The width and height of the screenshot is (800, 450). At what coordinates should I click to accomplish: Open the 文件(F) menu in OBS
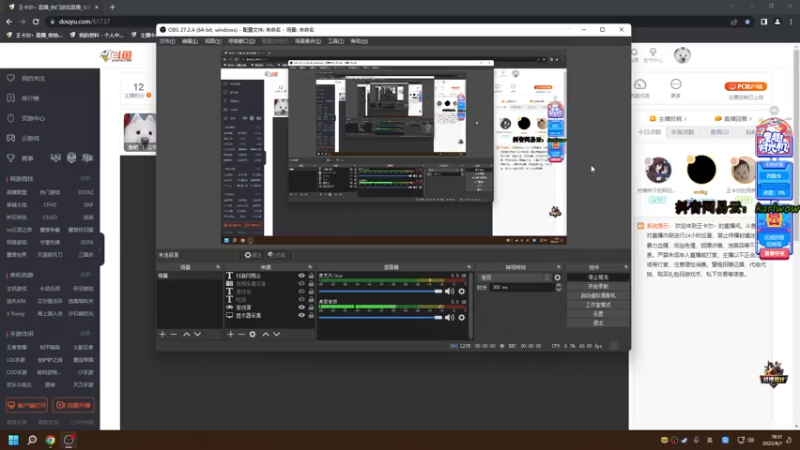(167, 41)
